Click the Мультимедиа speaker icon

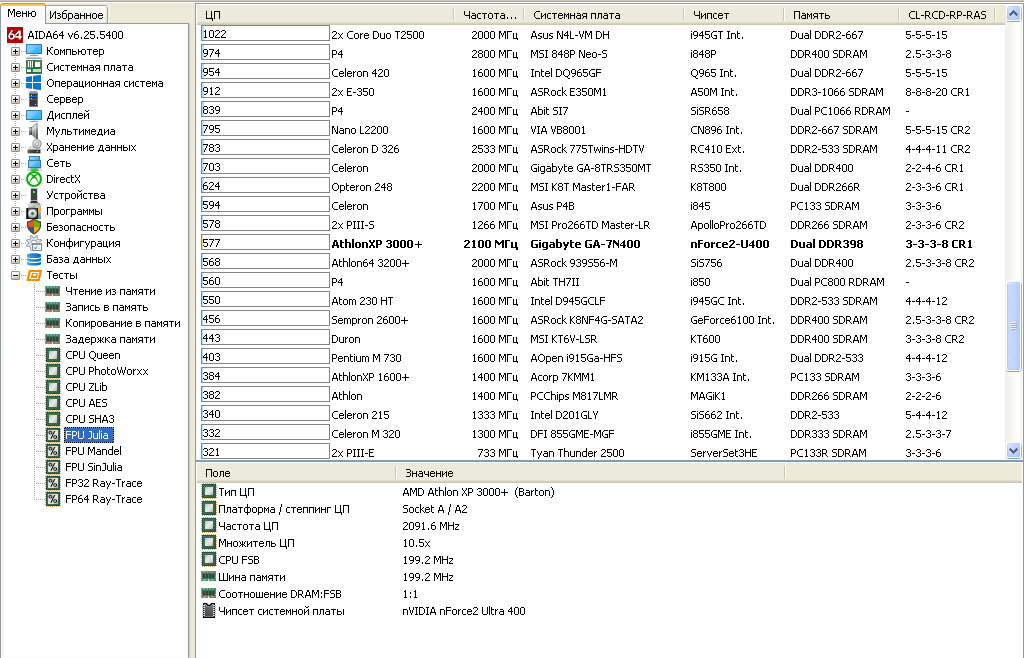(x=34, y=131)
